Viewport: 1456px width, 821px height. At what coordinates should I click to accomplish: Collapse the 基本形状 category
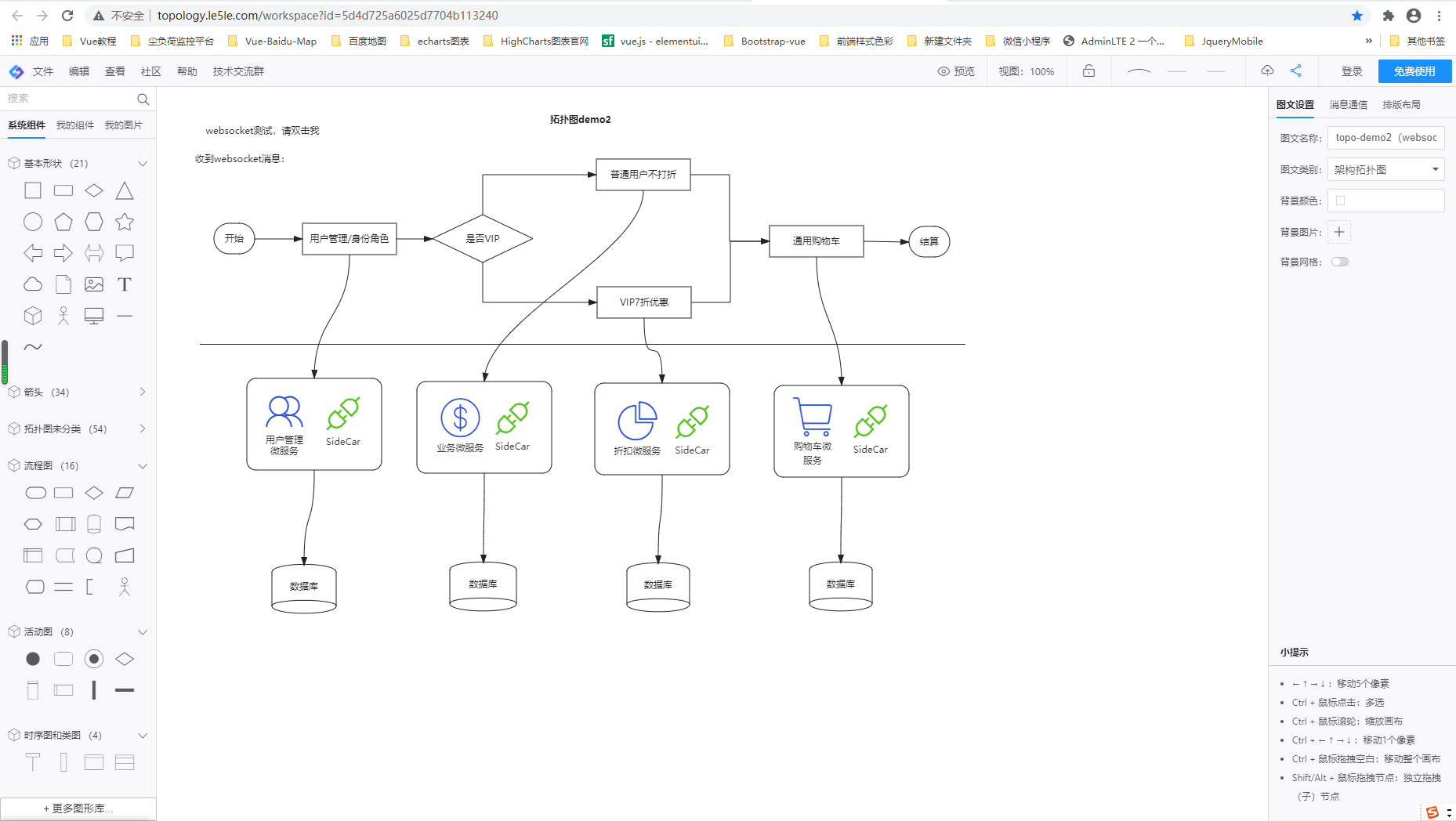(142, 163)
